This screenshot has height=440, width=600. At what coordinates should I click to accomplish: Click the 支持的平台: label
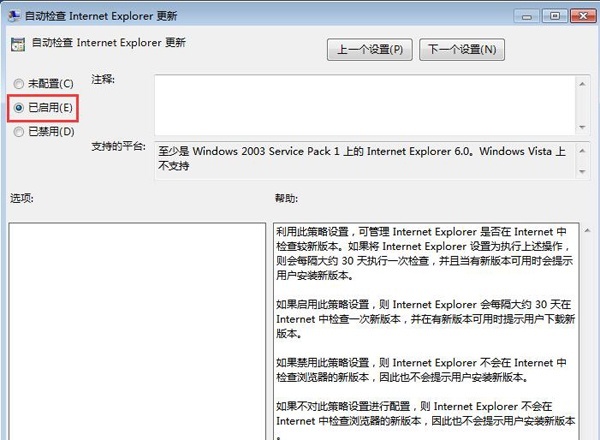[x=119, y=146]
